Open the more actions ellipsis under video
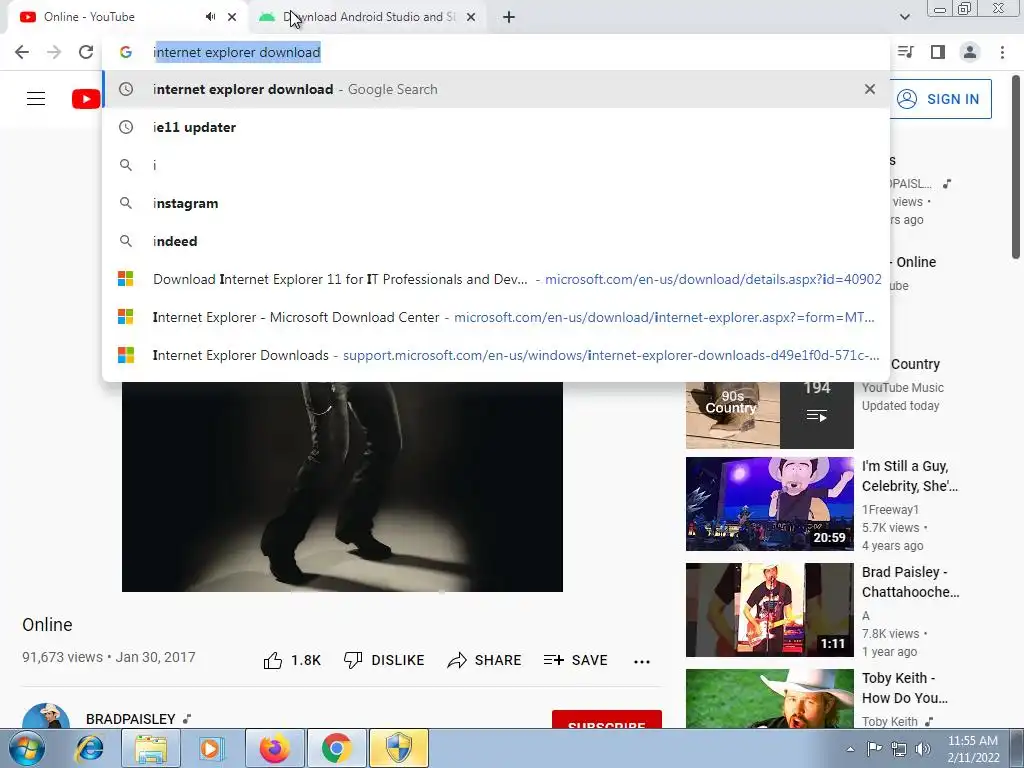Image resolution: width=1024 pixels, height=768 pixels. [x=642, y=662]
